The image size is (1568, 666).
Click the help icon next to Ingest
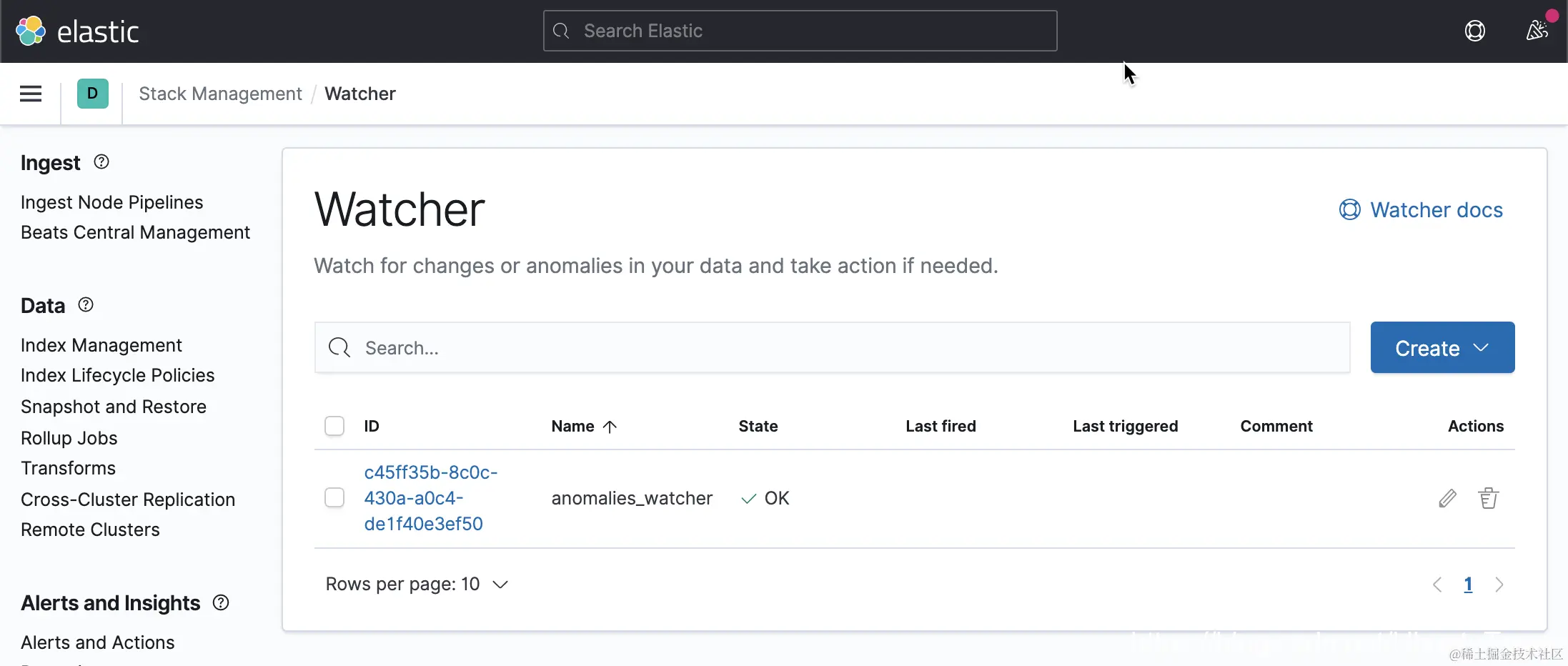pos(101,162)
